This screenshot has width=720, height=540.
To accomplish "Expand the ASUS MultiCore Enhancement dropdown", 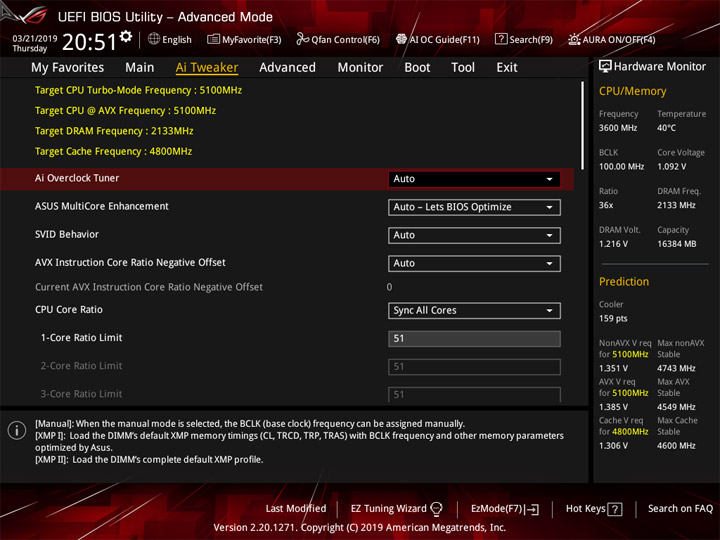I will (474, 207).
